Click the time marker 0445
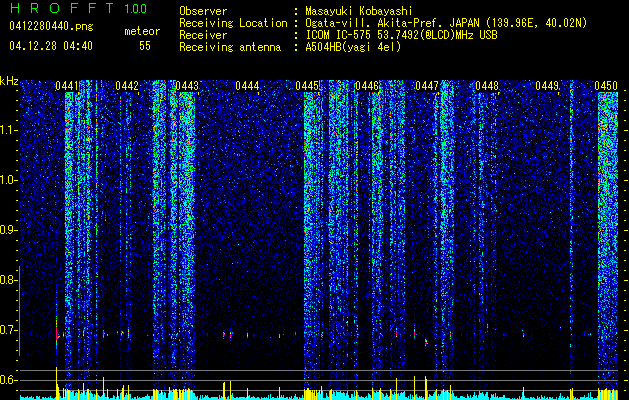Screen dimensions: 629x400 (307, 86)
